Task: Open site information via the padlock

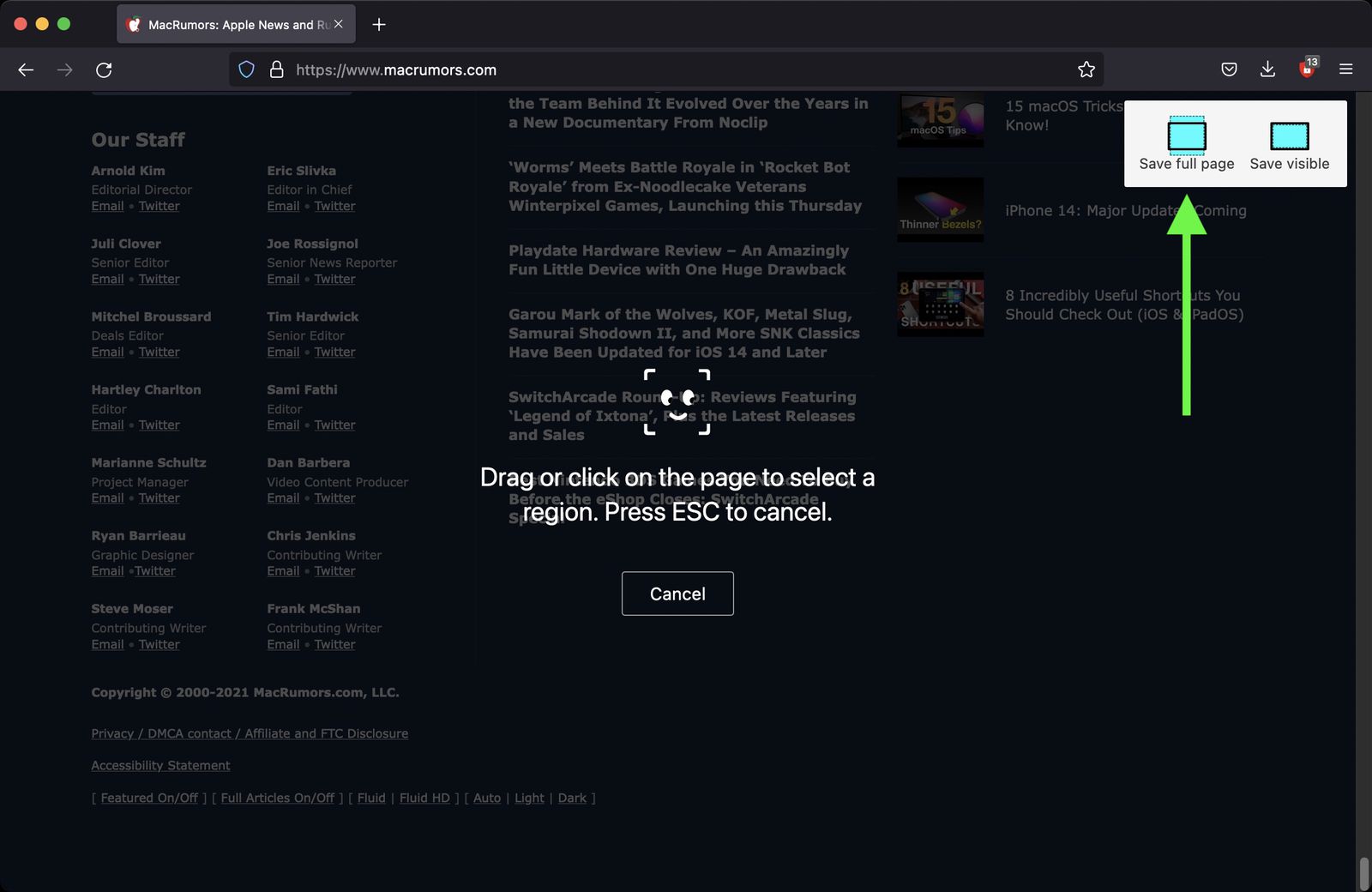Action: coord(276,69)
